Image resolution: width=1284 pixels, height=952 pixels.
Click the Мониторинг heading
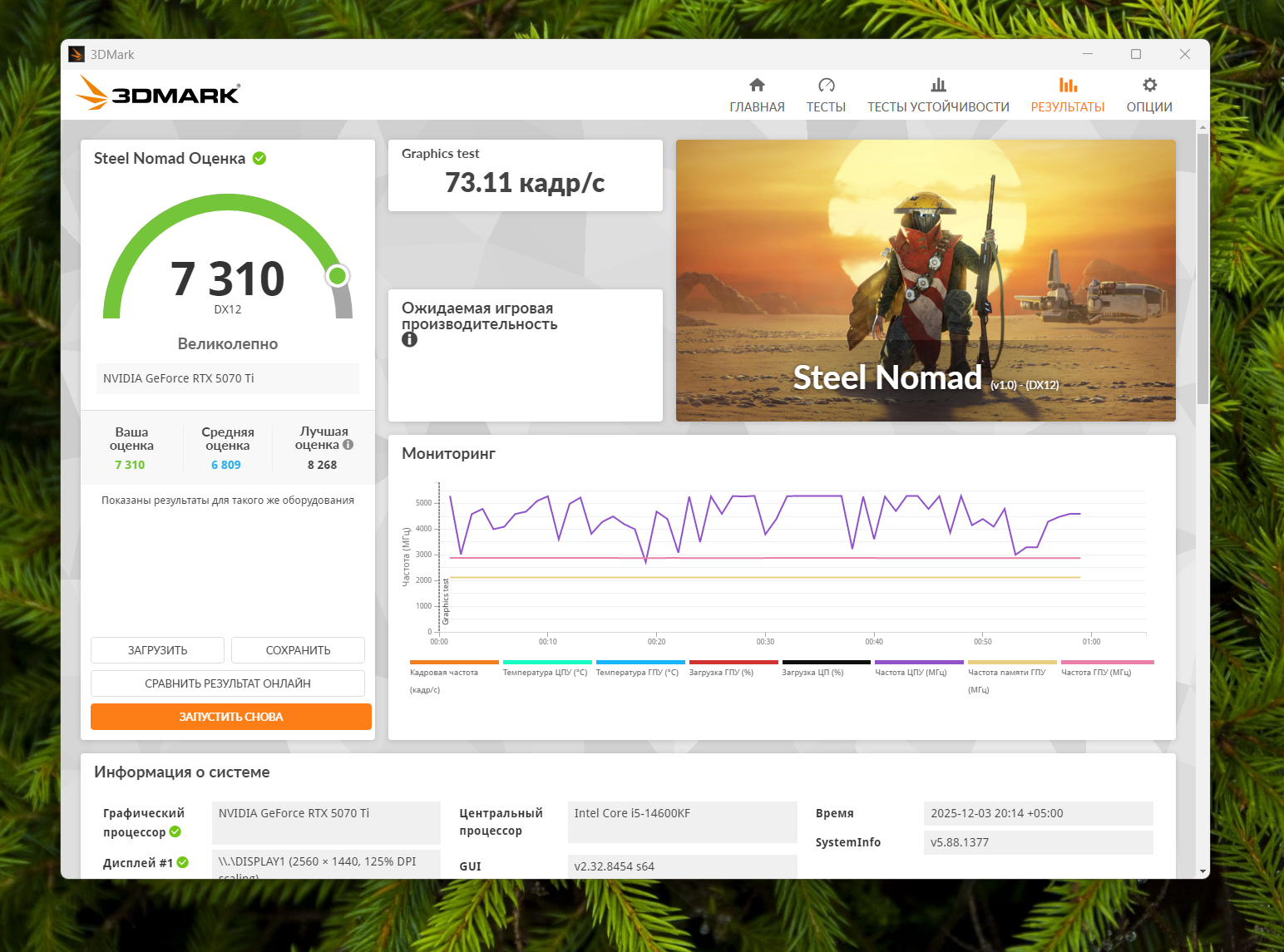tap(448, 453)
